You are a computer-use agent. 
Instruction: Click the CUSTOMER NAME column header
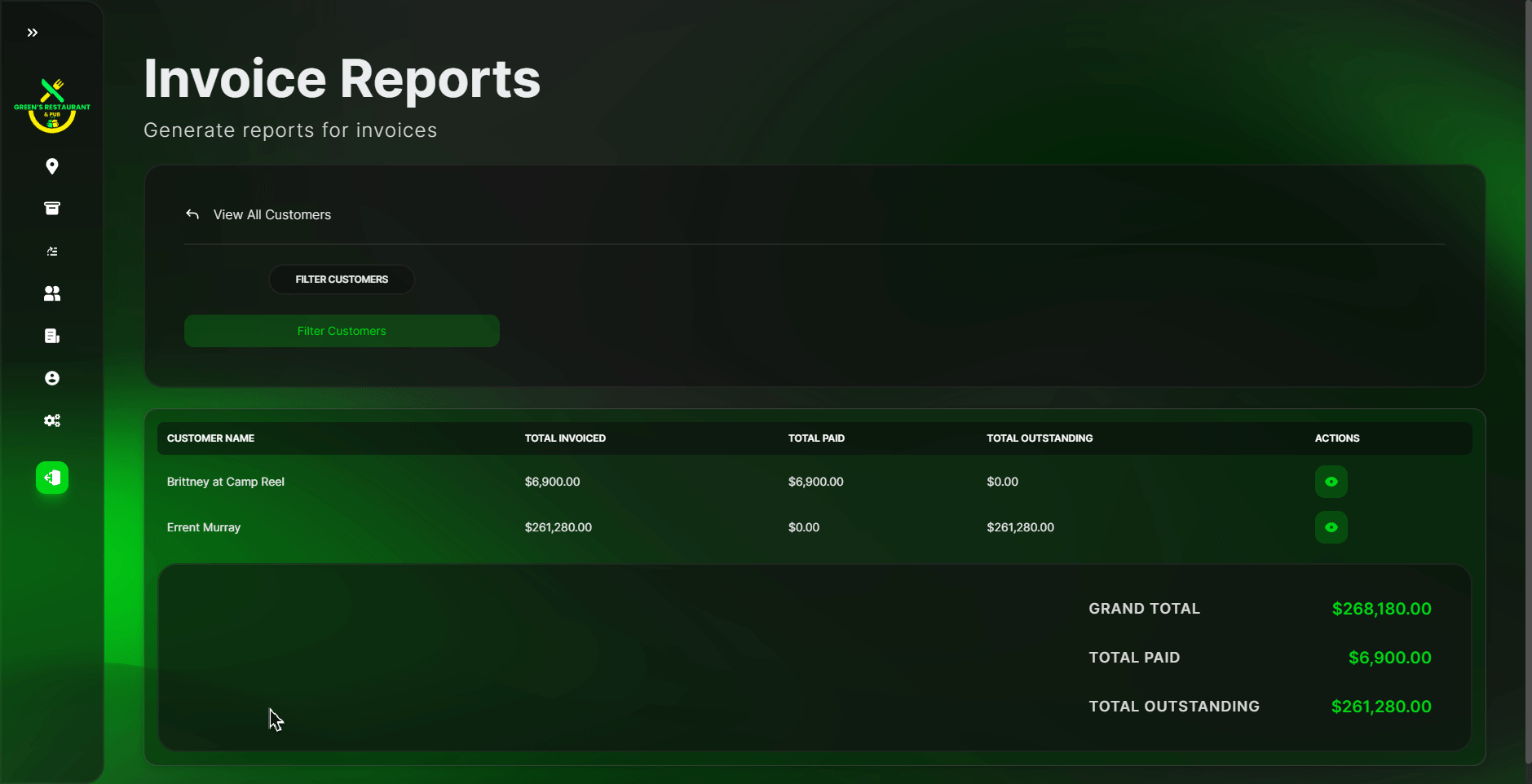click(x=210, y=438)
